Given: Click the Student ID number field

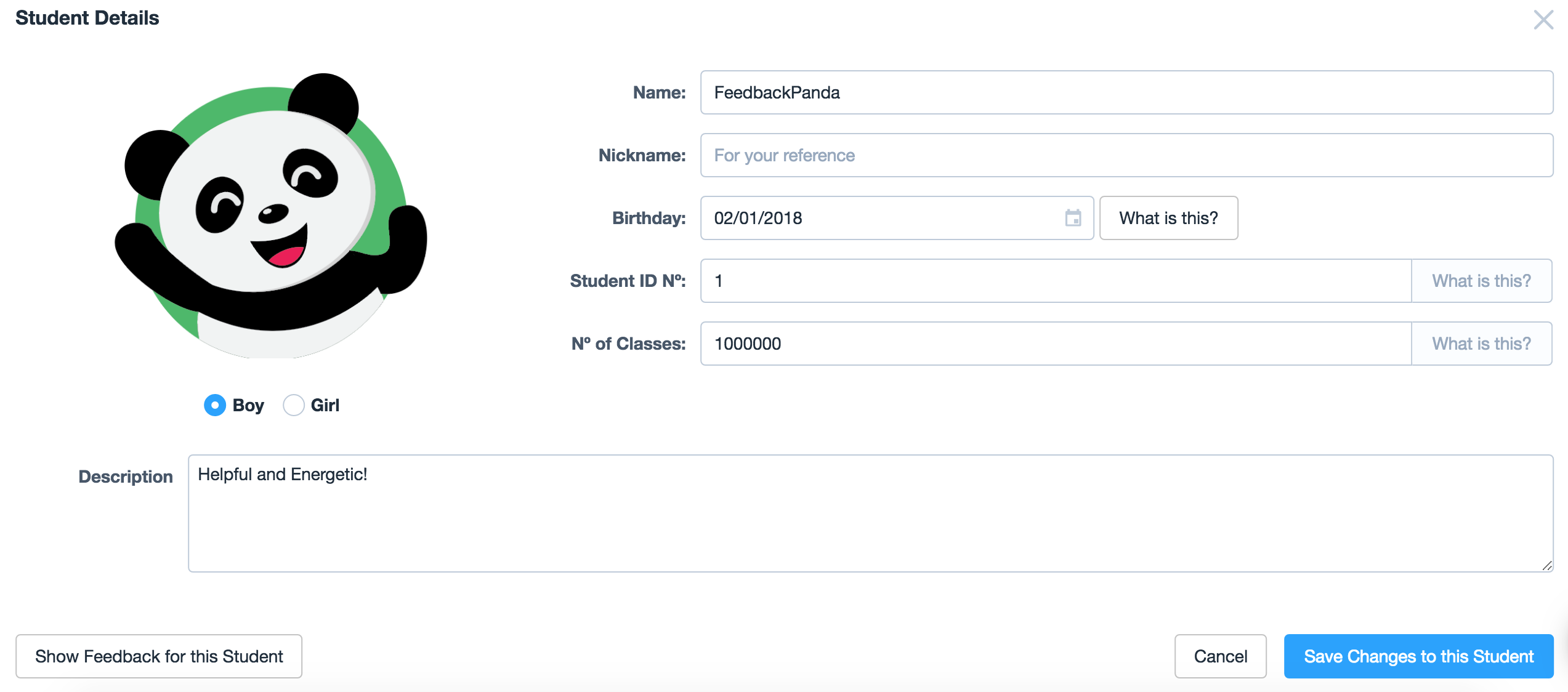Looking at the screenshot, I should coord(1056,281).
